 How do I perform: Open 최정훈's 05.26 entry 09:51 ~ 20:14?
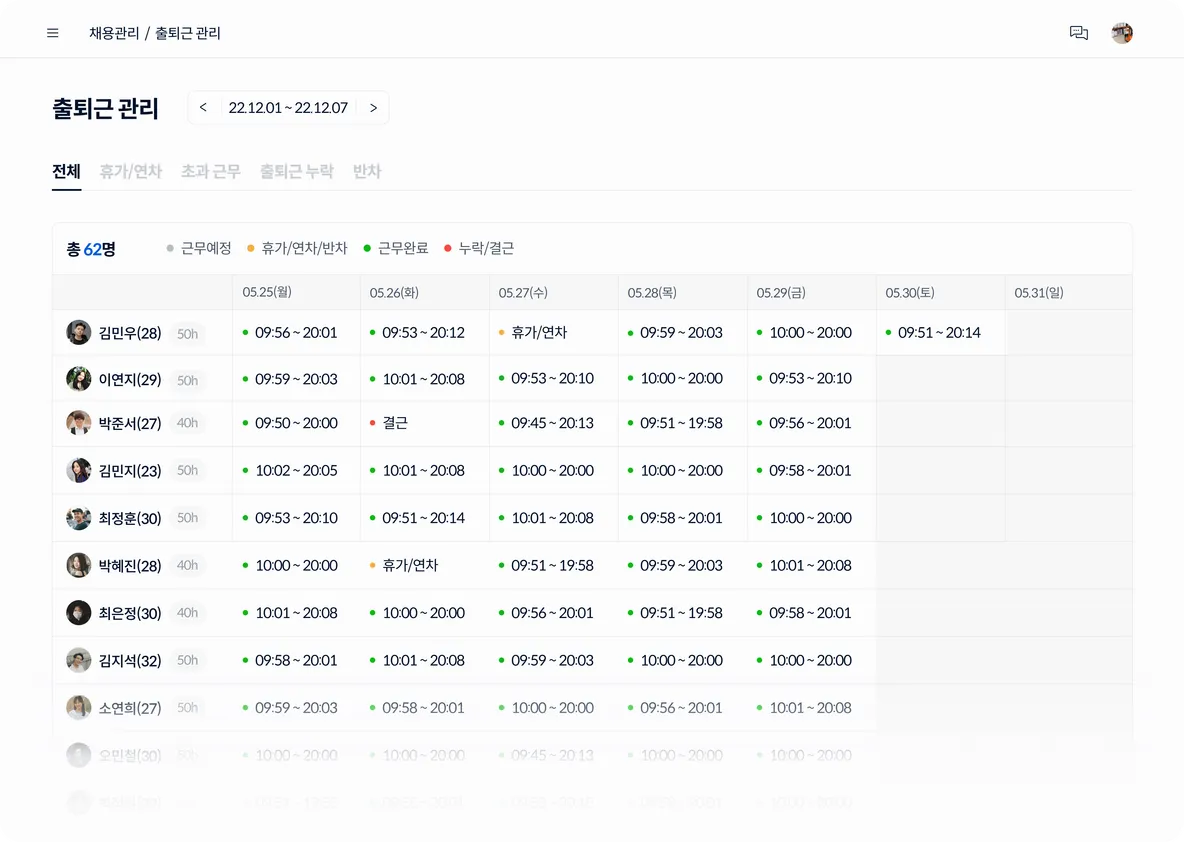point(418,518)
